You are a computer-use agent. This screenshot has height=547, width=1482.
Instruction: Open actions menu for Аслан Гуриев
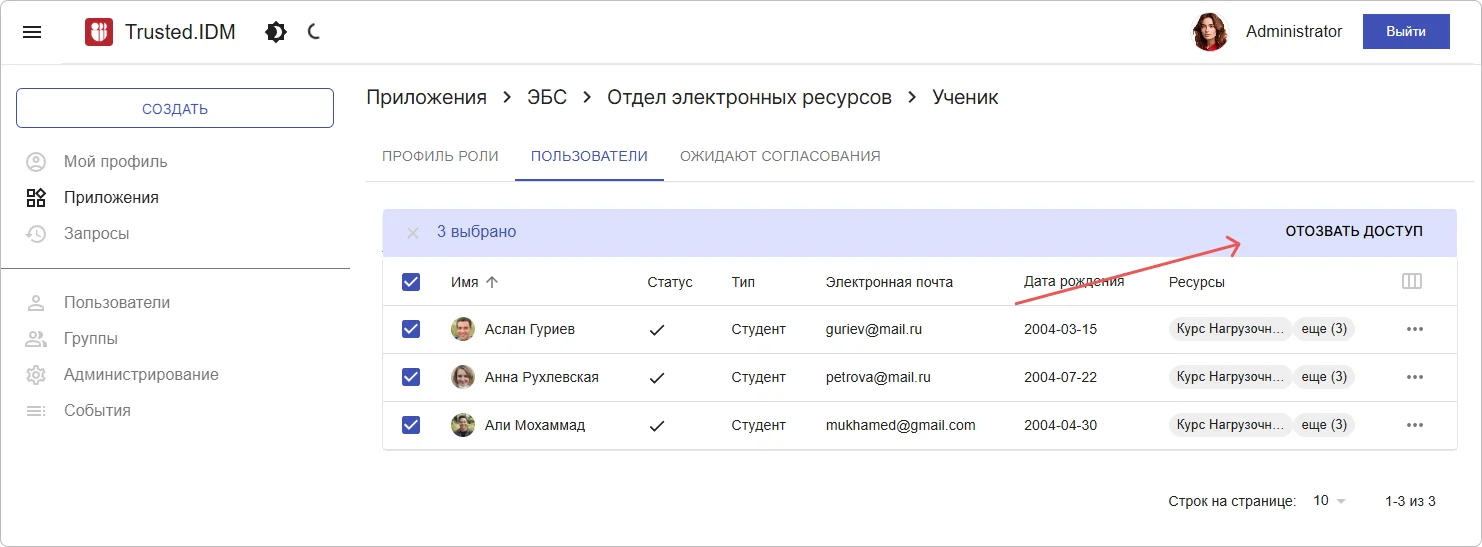(x=1414, y=329)
